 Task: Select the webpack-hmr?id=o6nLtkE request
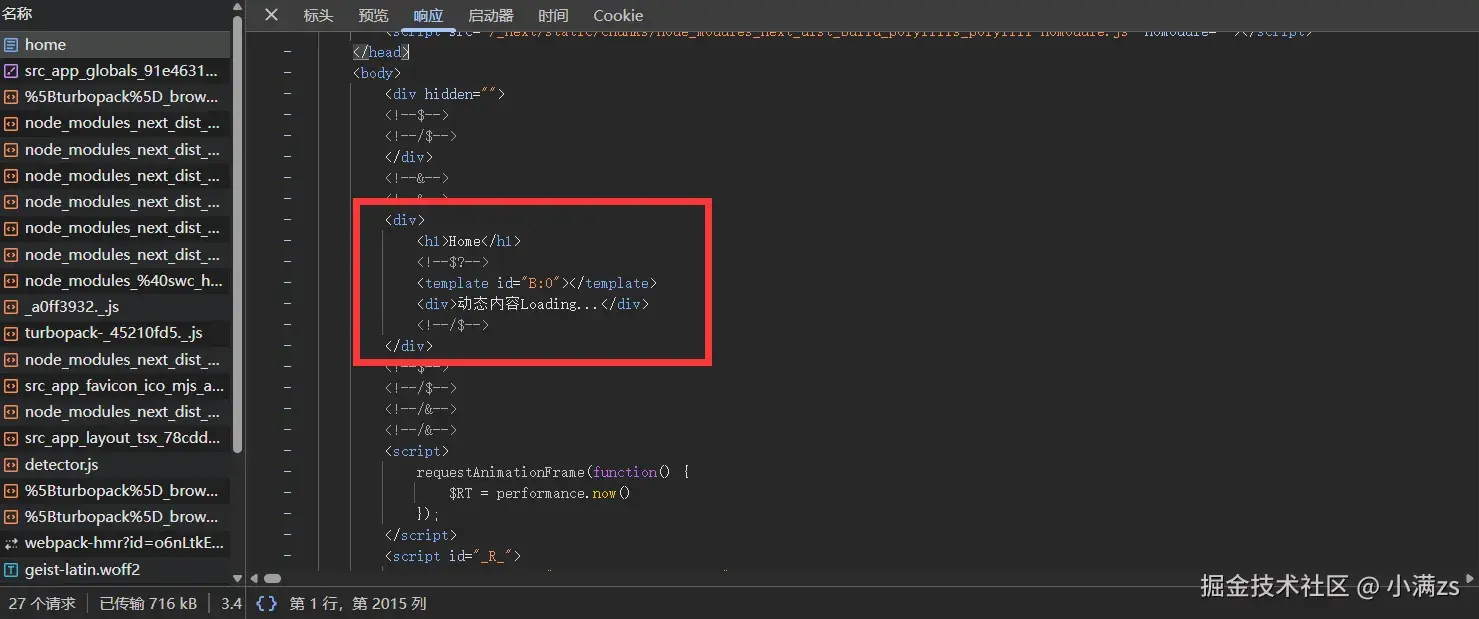[115, 544]
